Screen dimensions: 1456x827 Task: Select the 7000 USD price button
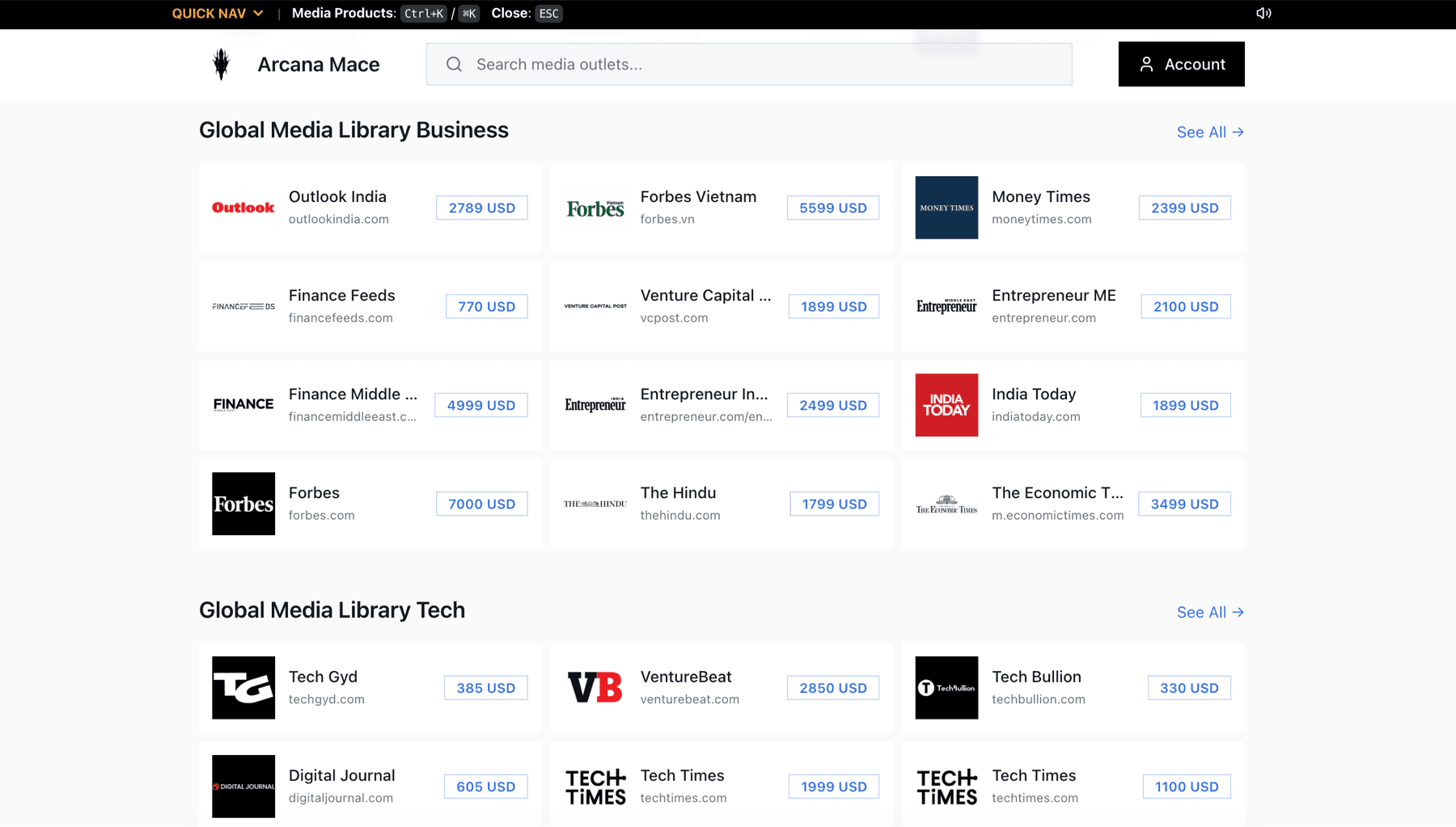(x=482, y=504)
